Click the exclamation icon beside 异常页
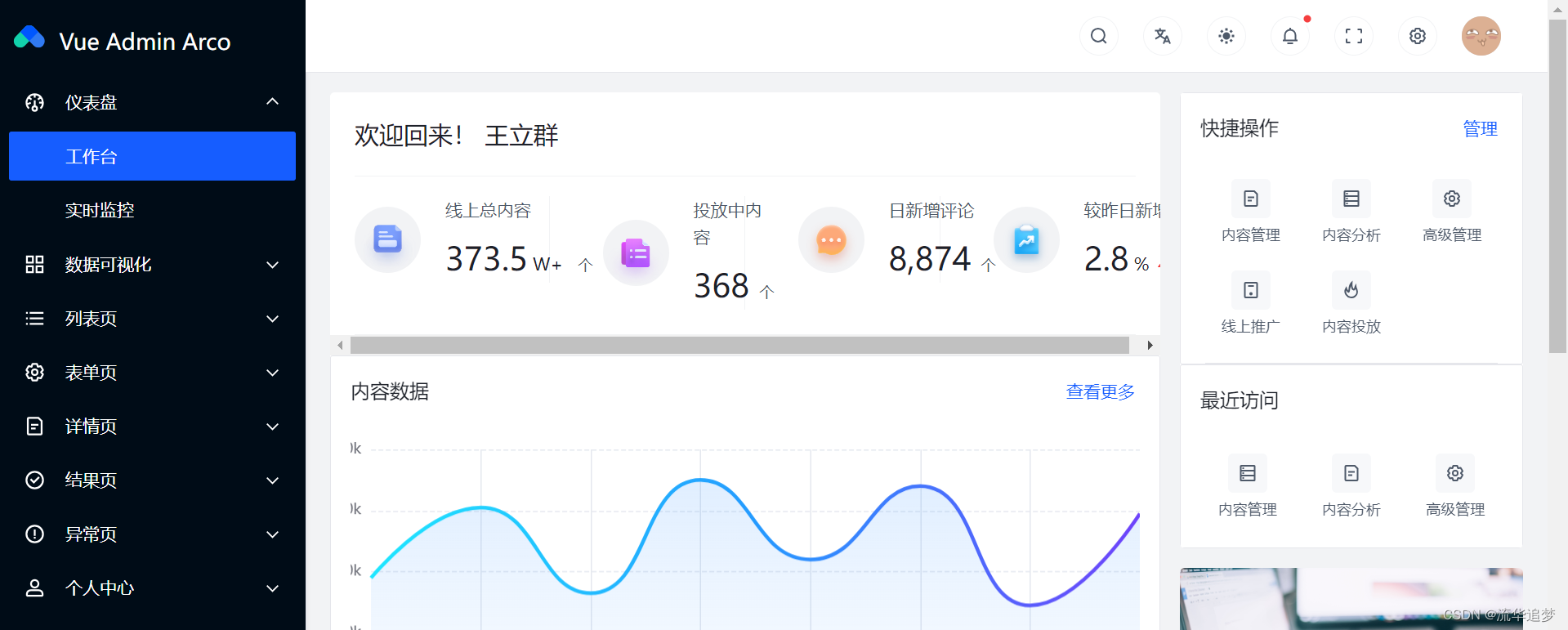Screen dimensions: 1568x630 [x=34, y=534]
